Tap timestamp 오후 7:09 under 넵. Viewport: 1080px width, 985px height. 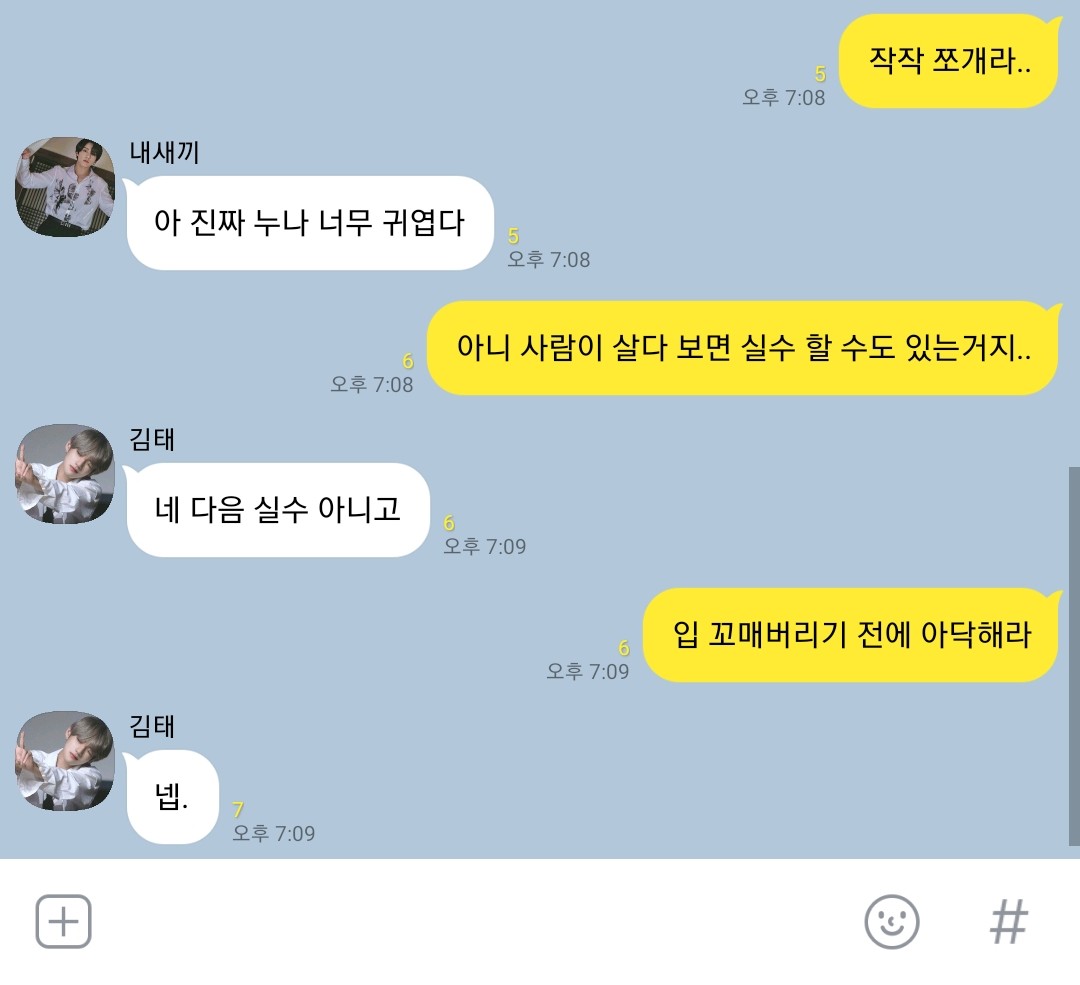273,833
